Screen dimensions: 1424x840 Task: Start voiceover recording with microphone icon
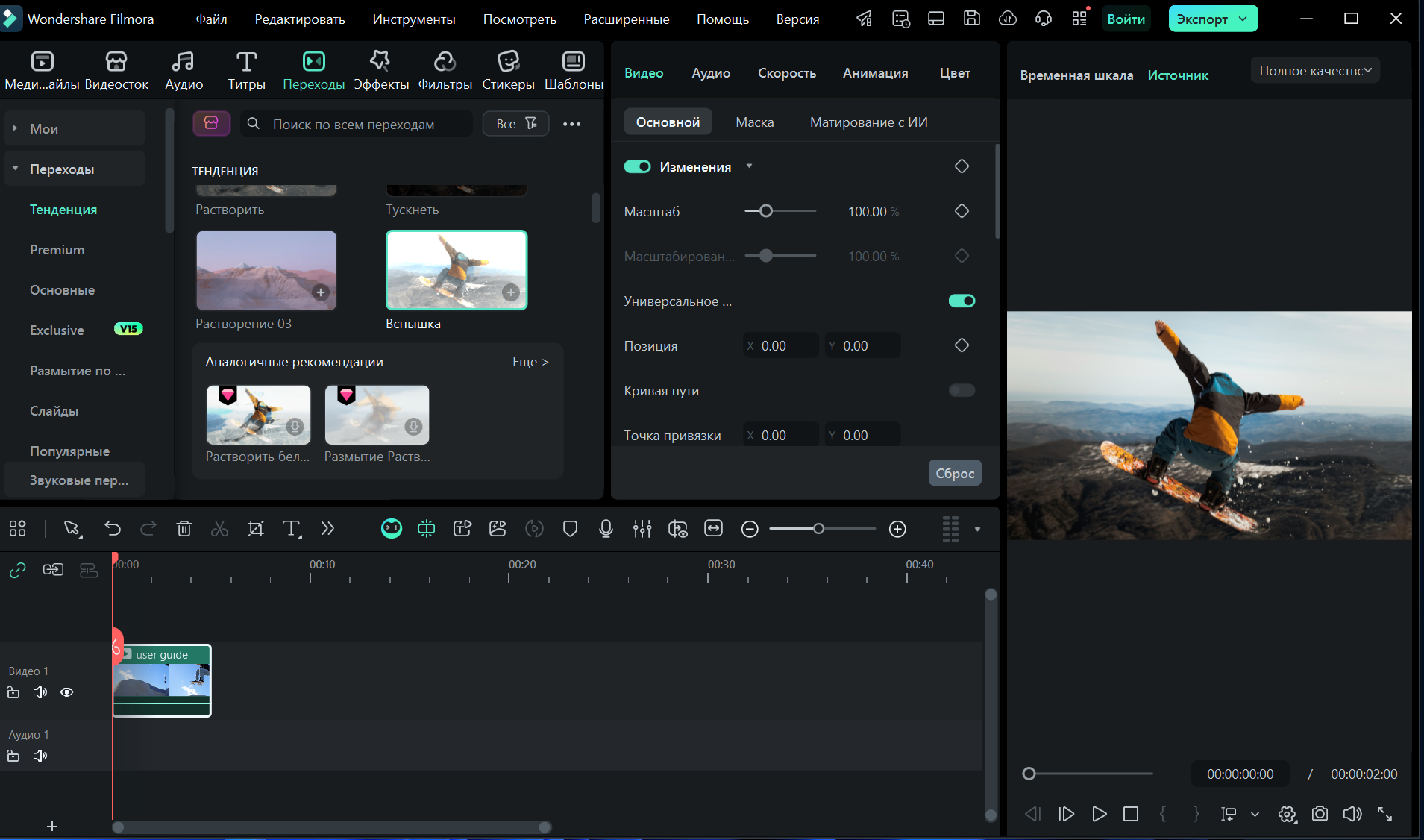pyautogui.click(x=606, y=529)
